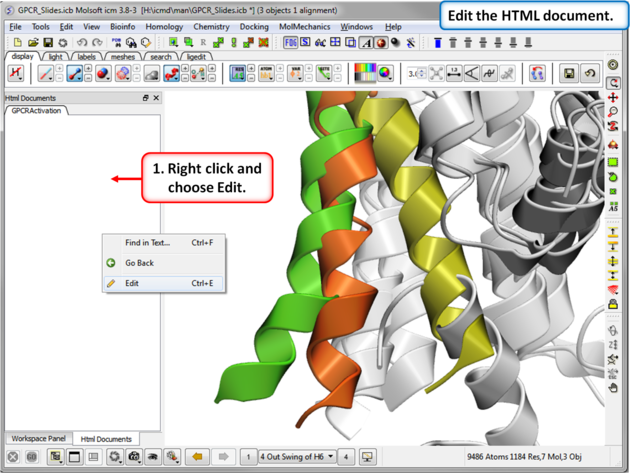The height and width of the screenshot is (473, 630).
Task: Toggle the FOG button in toolbar
Action: (x=290, y=43)
